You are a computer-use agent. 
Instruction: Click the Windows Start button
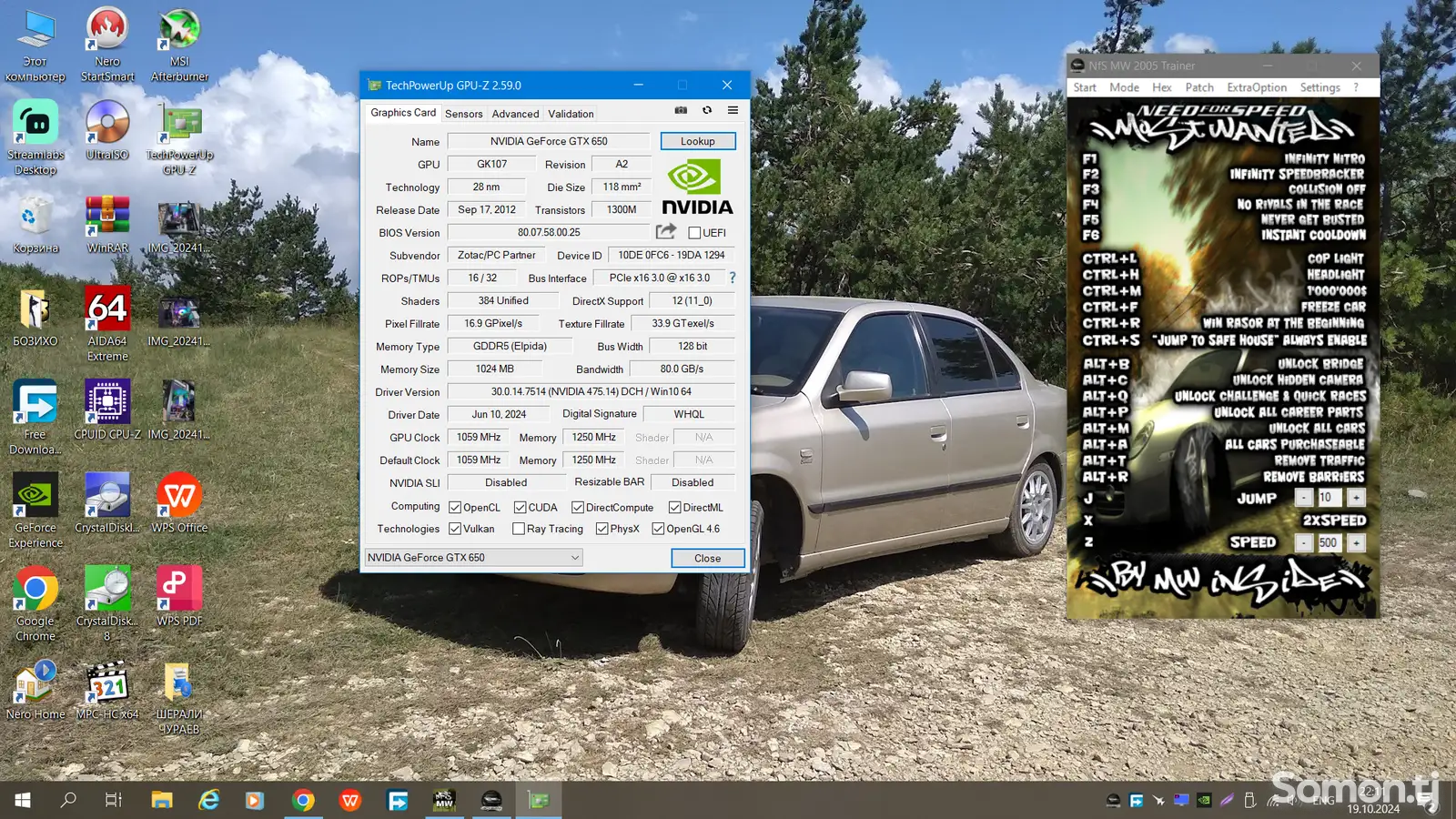tap(23, 800)
